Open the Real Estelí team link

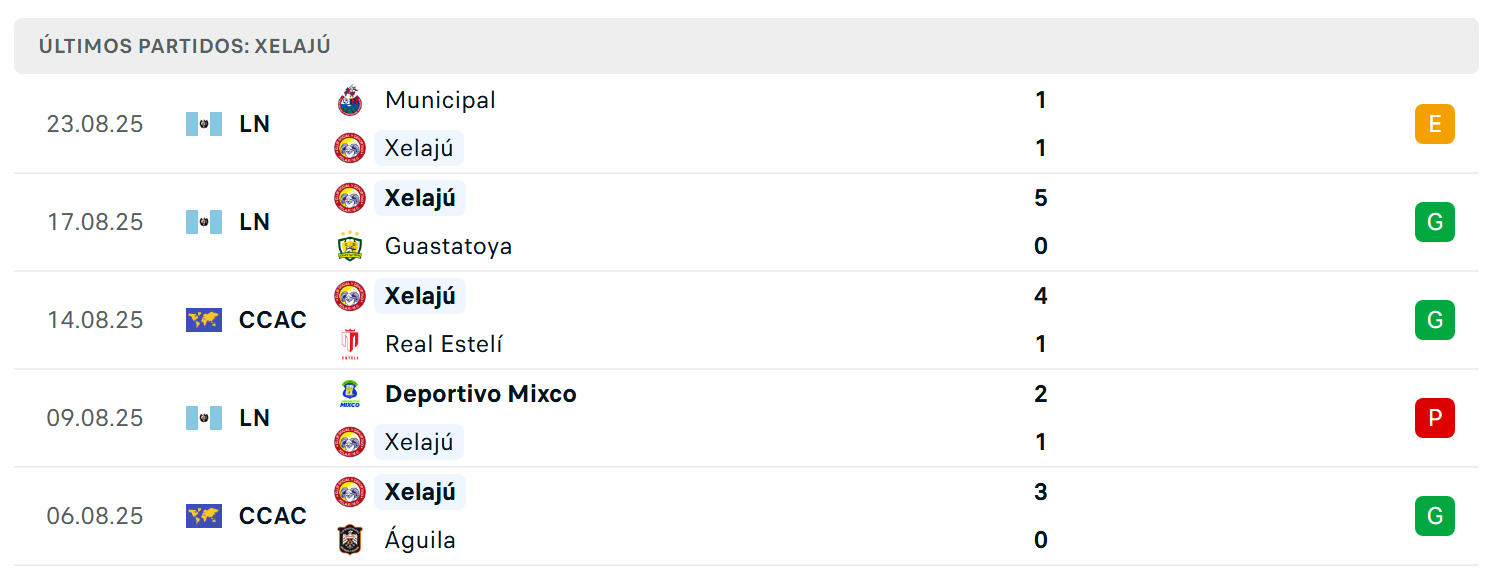[444, 344]
